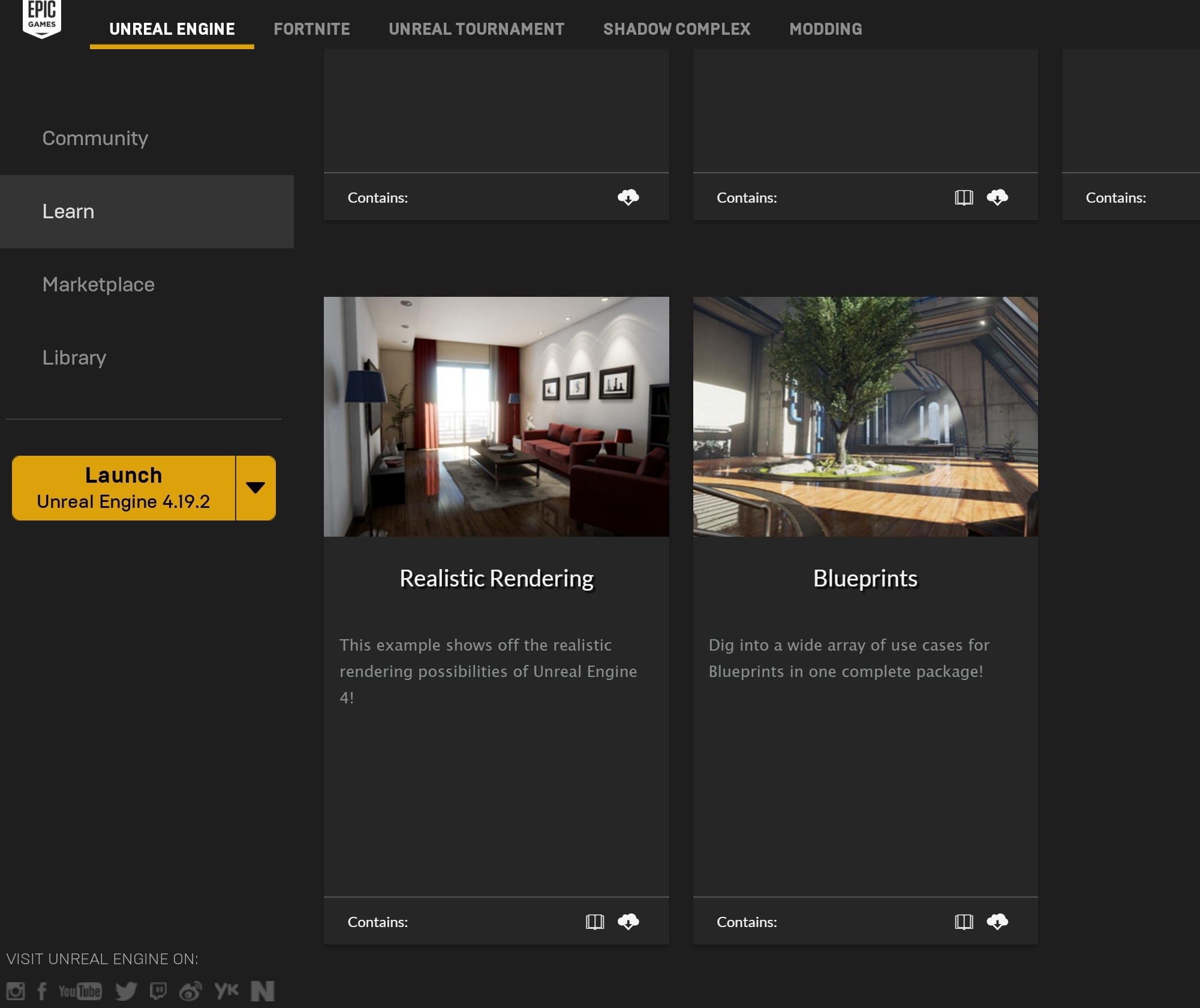Switch to the Fortnite tab

tap(311, 29)
